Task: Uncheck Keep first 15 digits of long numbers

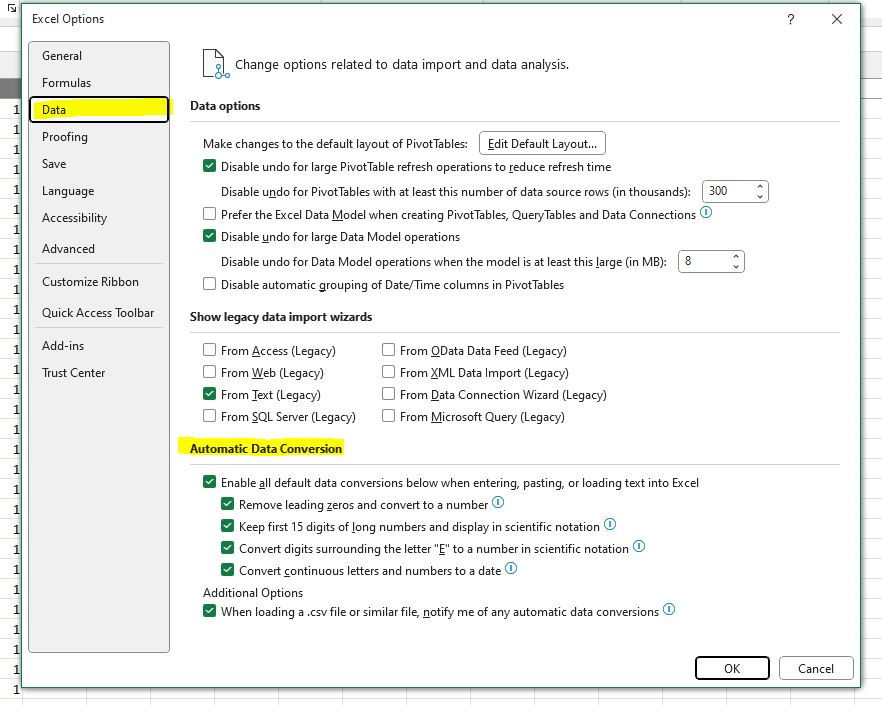Action: tap(227, 526)
